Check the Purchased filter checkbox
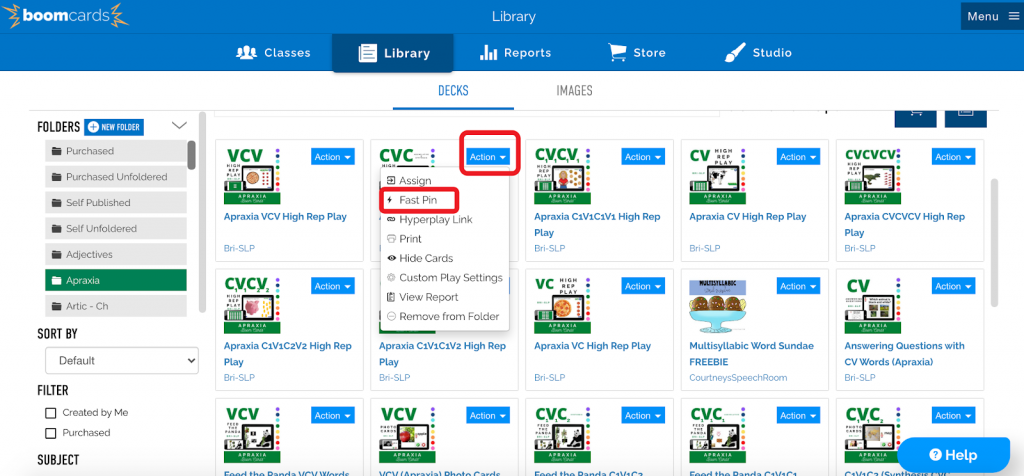This screenshot has height=476, width=1024. (x=50, y=433)
